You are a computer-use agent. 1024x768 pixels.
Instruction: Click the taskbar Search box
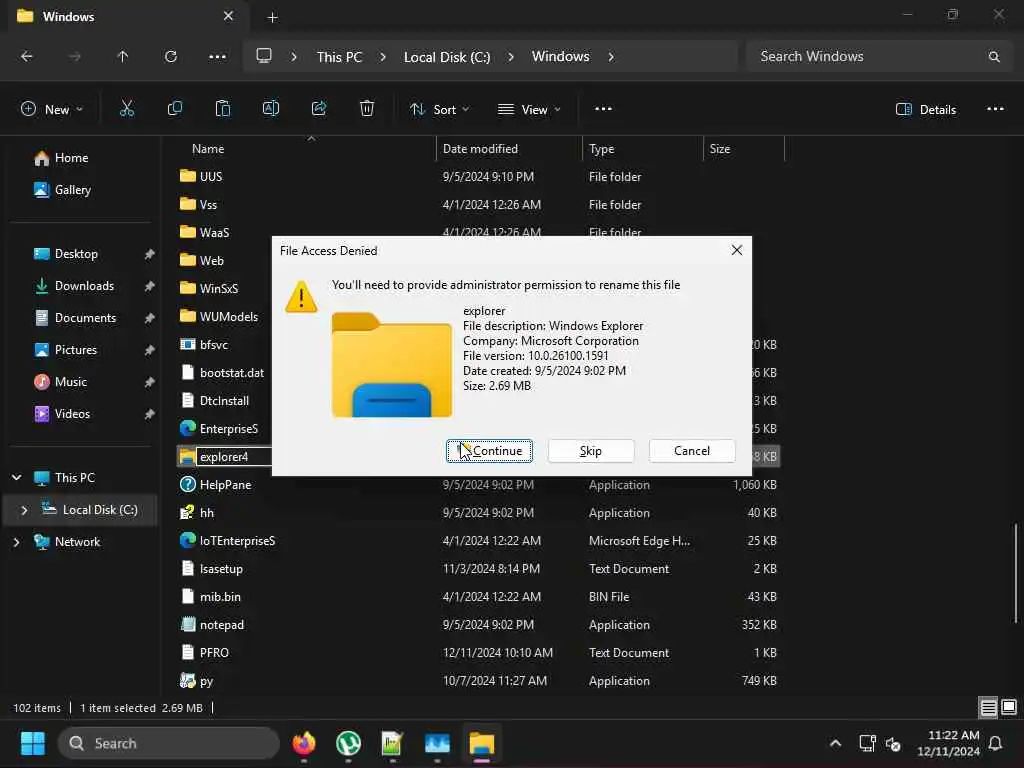coord(169,743)
